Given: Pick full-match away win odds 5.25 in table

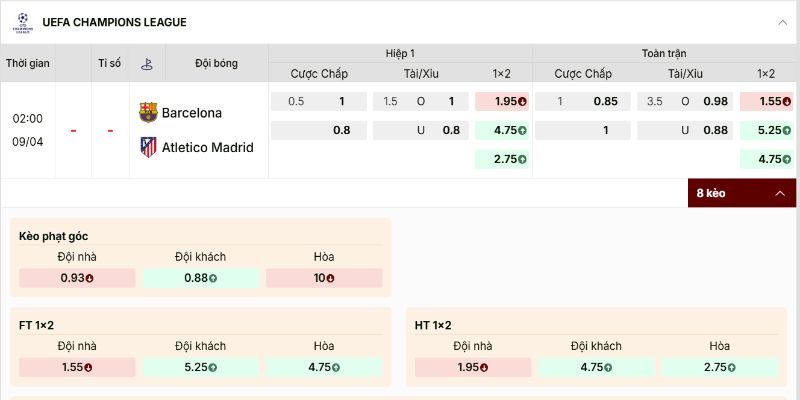Looking at the screenshot, I should tap(767, 130).
